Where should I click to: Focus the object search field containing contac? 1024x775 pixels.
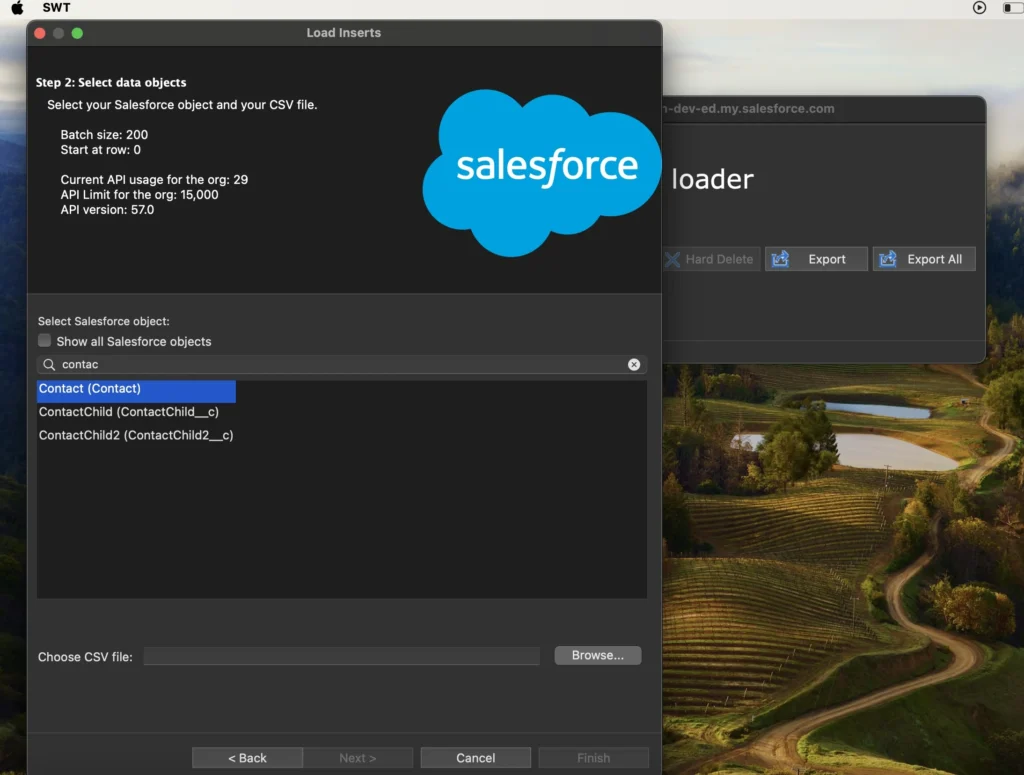tap(342, 364)
